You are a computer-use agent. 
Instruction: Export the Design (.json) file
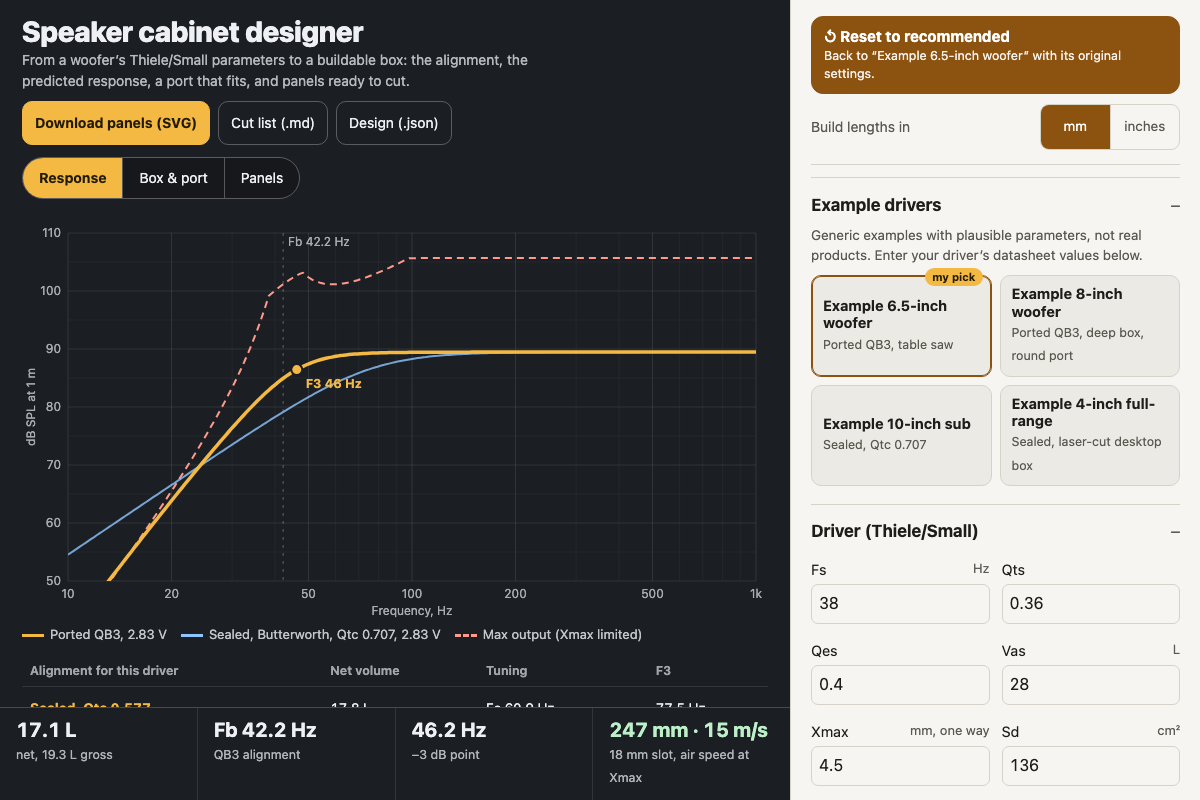click(394, 123)
